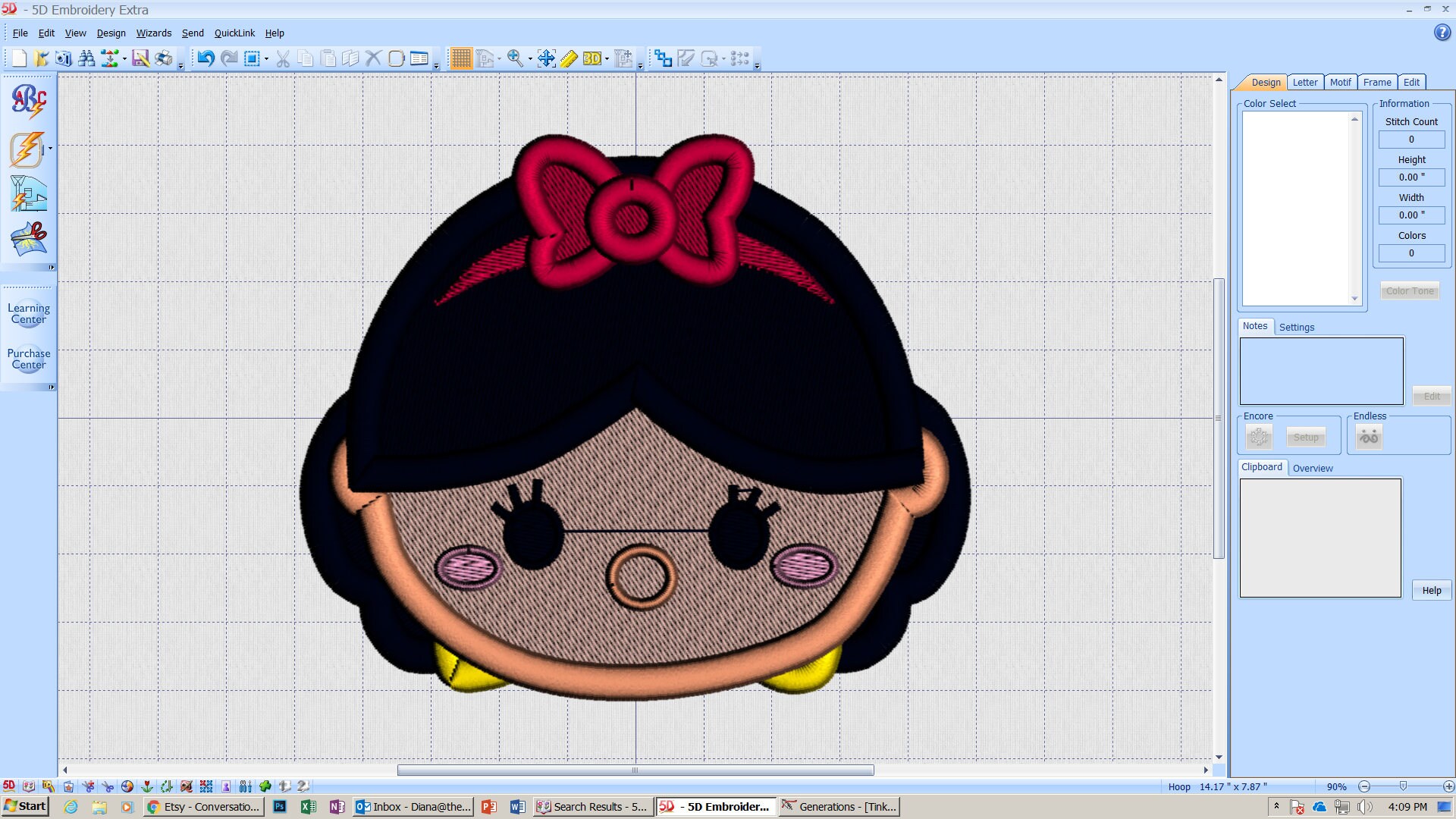Open the dropdown arrow beside the Insert icon
The height and width of the screenshot is (819, 1456).
(124, 59)
